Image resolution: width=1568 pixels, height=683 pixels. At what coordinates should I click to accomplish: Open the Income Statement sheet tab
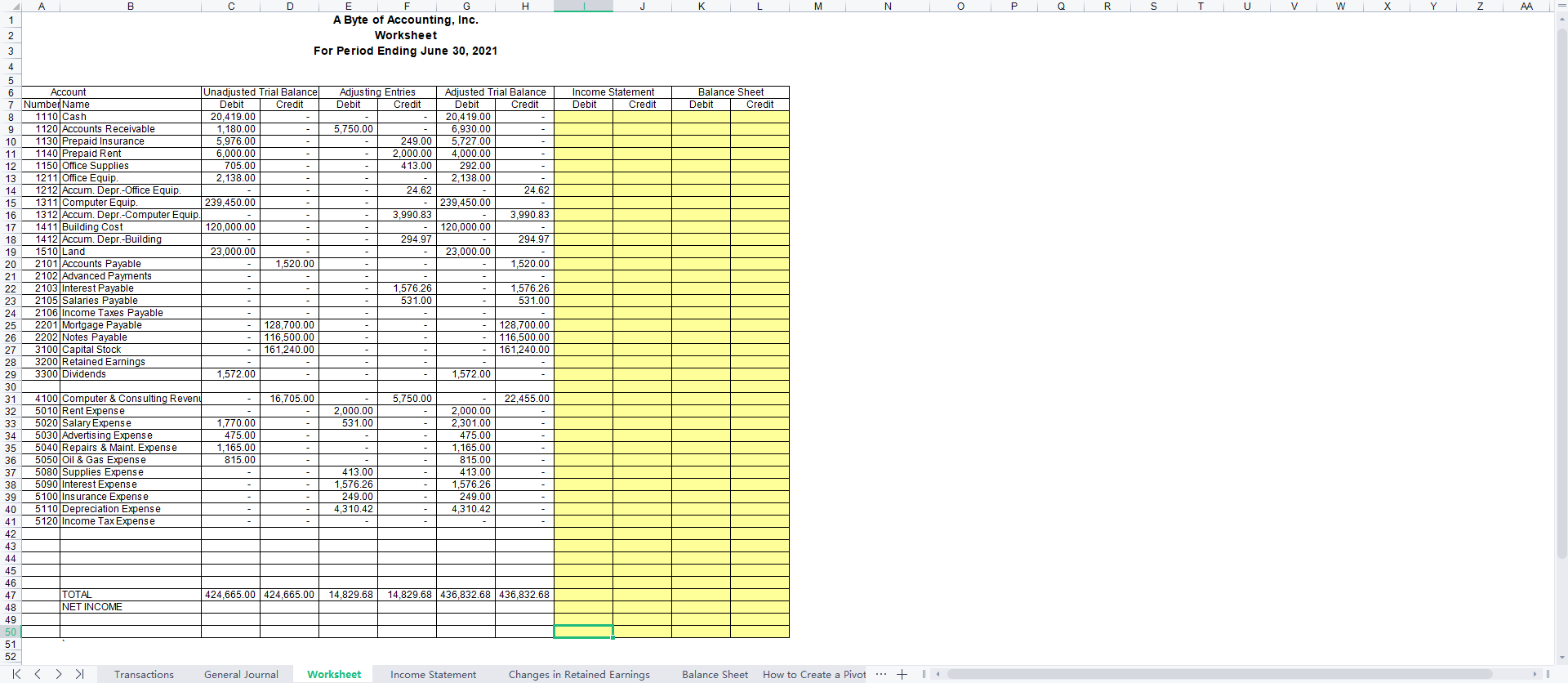point(433,674)
